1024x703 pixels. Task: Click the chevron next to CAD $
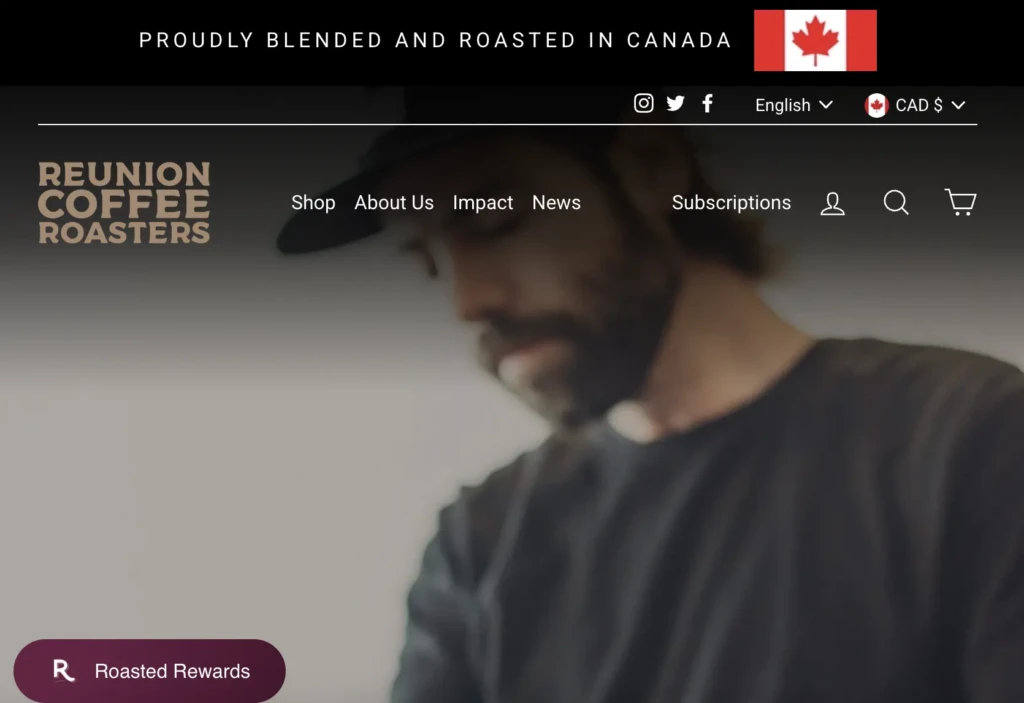[x=958, y=105]
